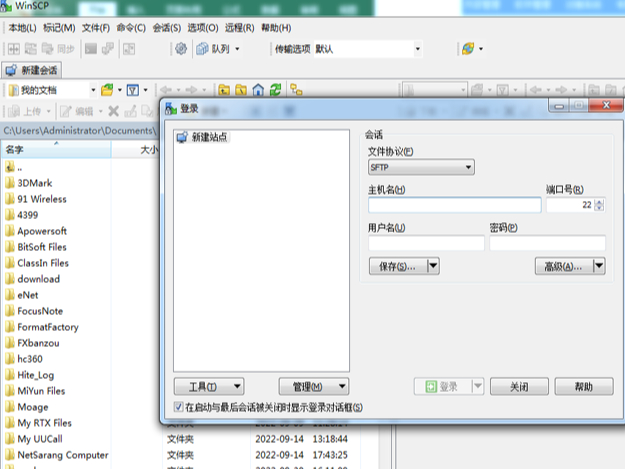Screen dimensions: 625x469
Task: Click the 高级(A)... button
Action: click(x=564, y=266)
